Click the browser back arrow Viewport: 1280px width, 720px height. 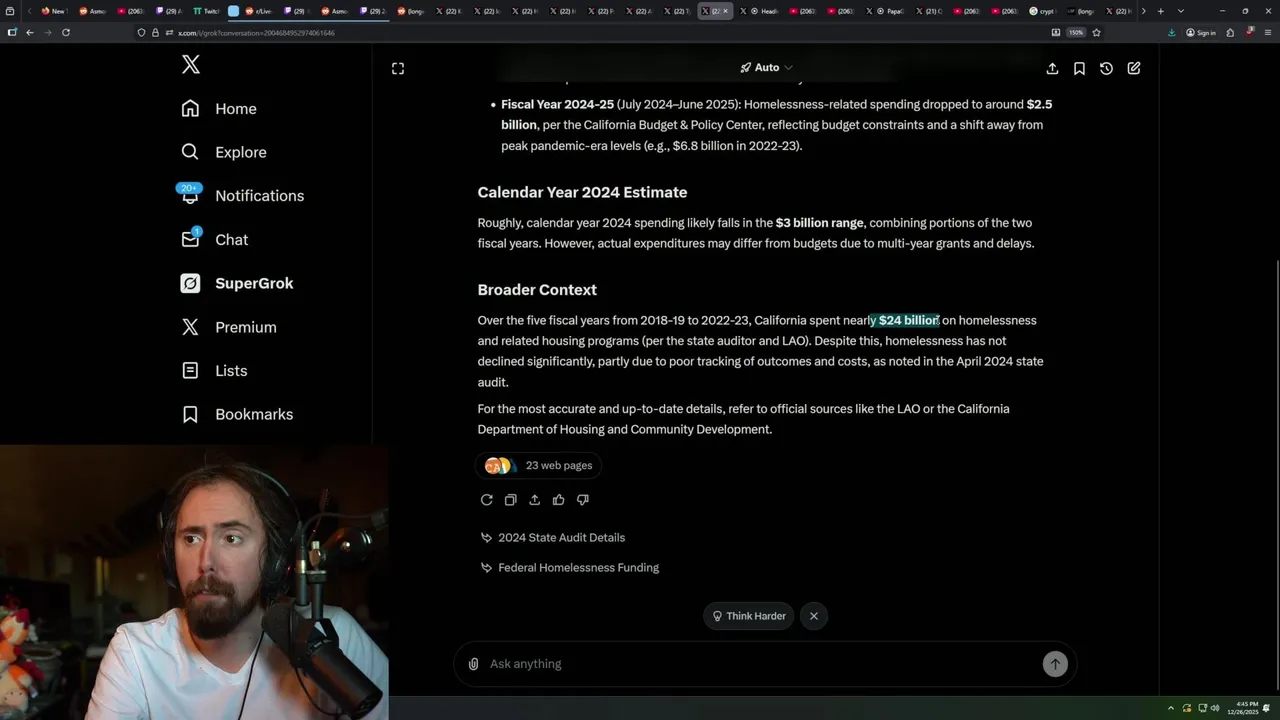[x=30, y=32]
